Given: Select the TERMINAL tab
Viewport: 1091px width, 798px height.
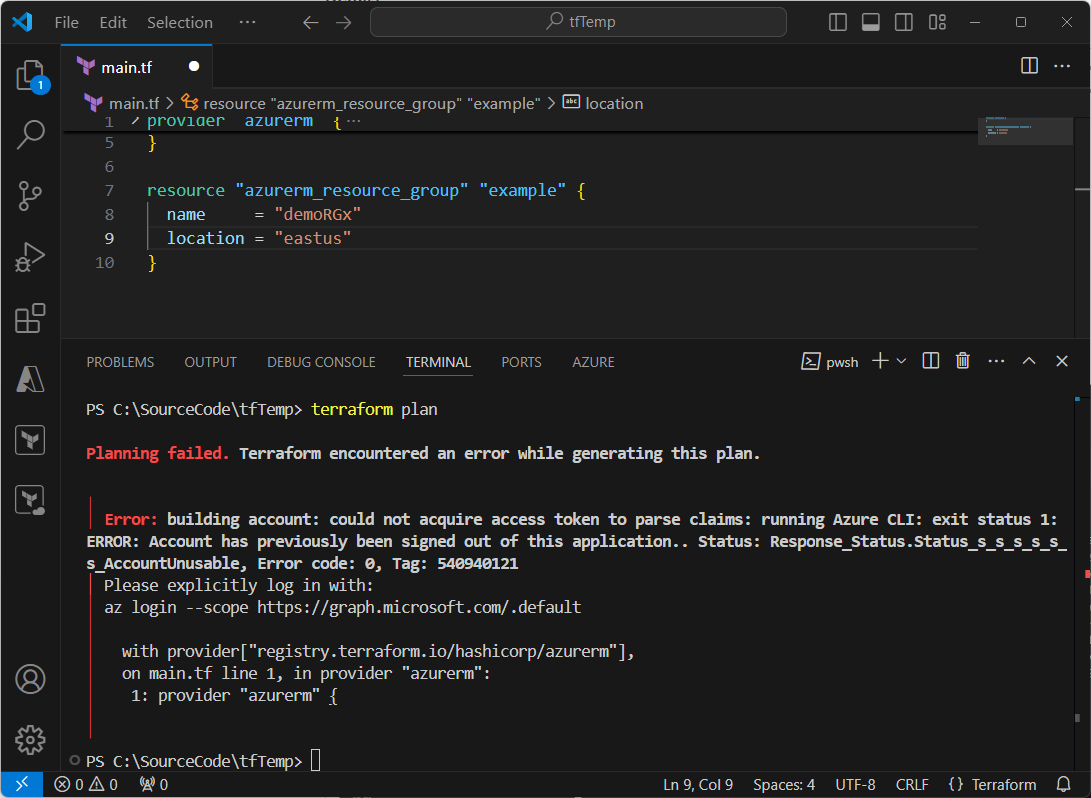Looking at the screenshot, I should [x=438, y=362].
